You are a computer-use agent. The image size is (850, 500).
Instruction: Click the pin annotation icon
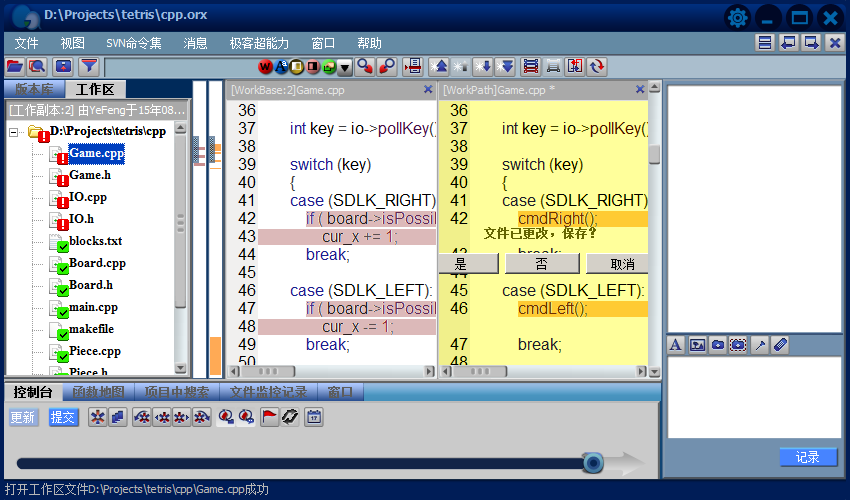click(760, 345)
